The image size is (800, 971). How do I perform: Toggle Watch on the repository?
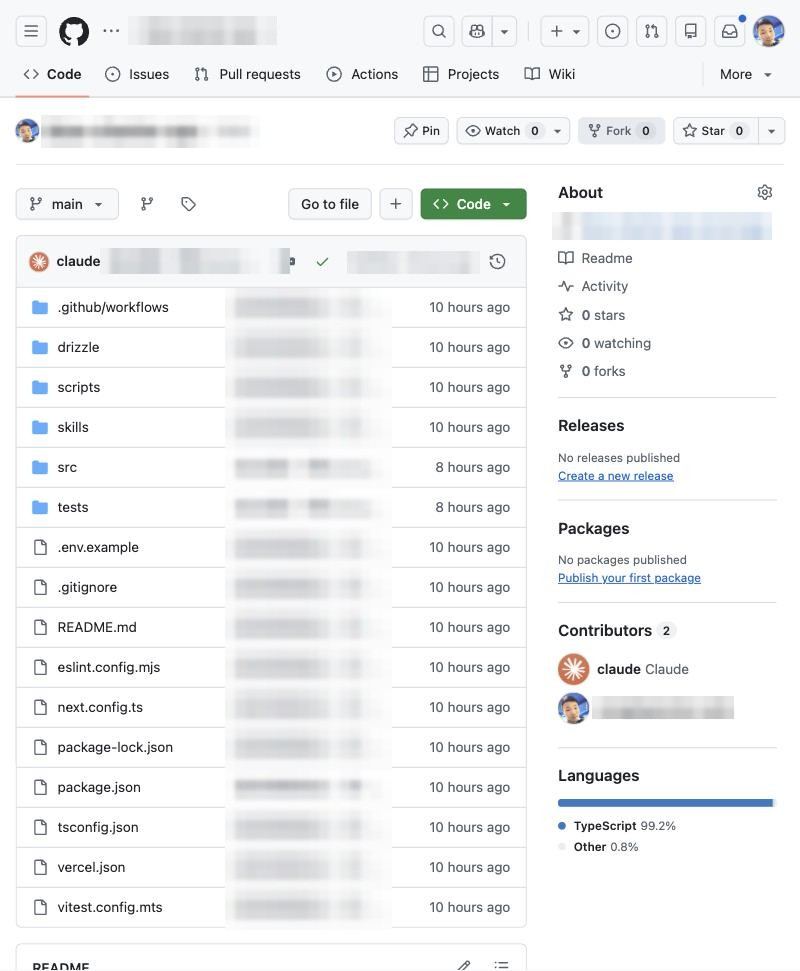502,131
